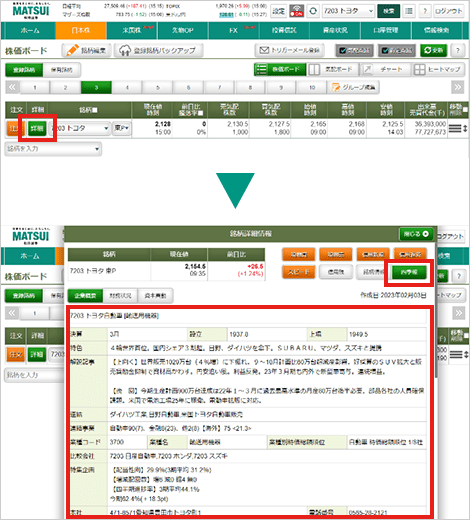
Task: Toggle the square box in the 前日比 column header
Action: [x=200, y=113]
